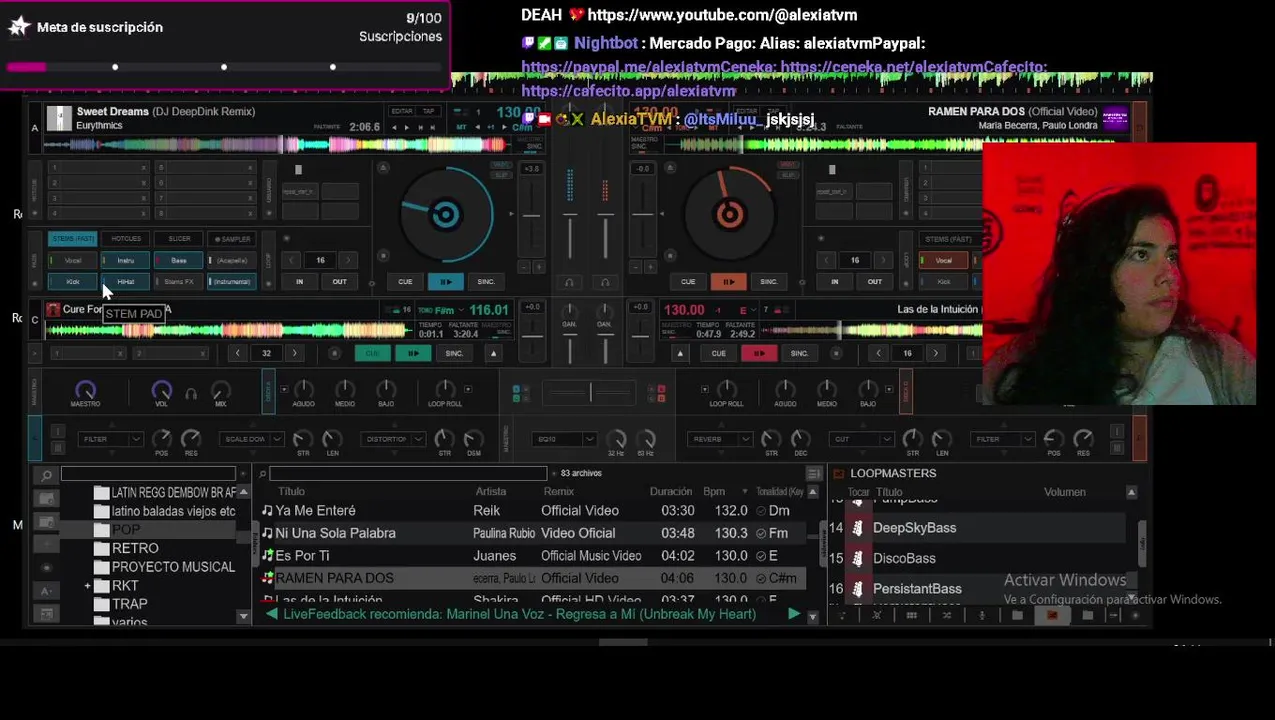Play or pause deck C
The height and width of the screenshot is (720, 1275).
413,353
